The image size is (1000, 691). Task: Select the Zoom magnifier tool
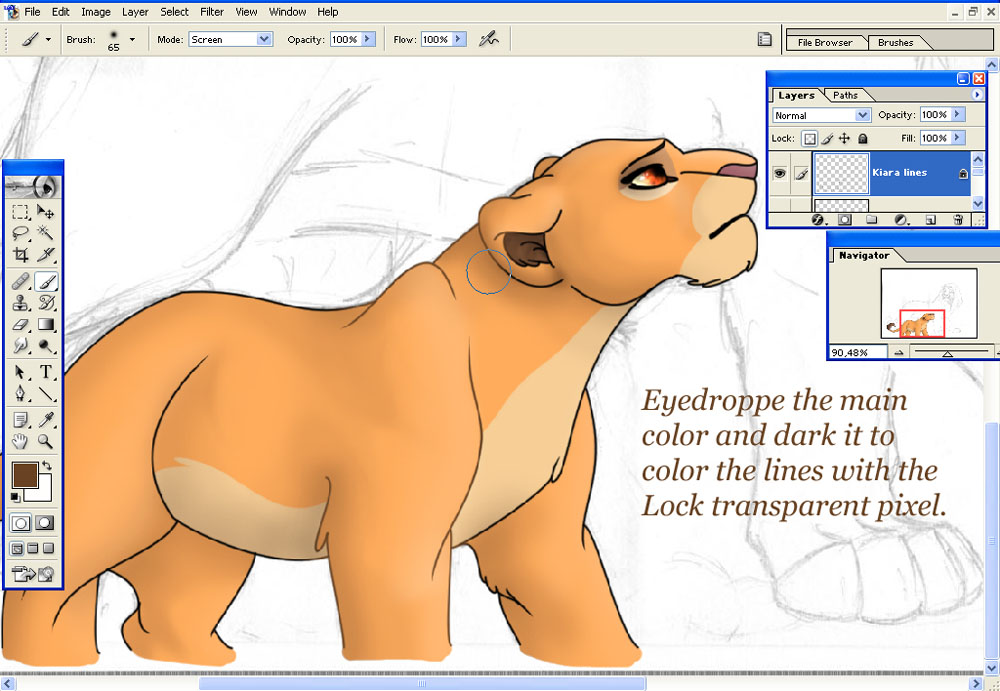[45, 441]
